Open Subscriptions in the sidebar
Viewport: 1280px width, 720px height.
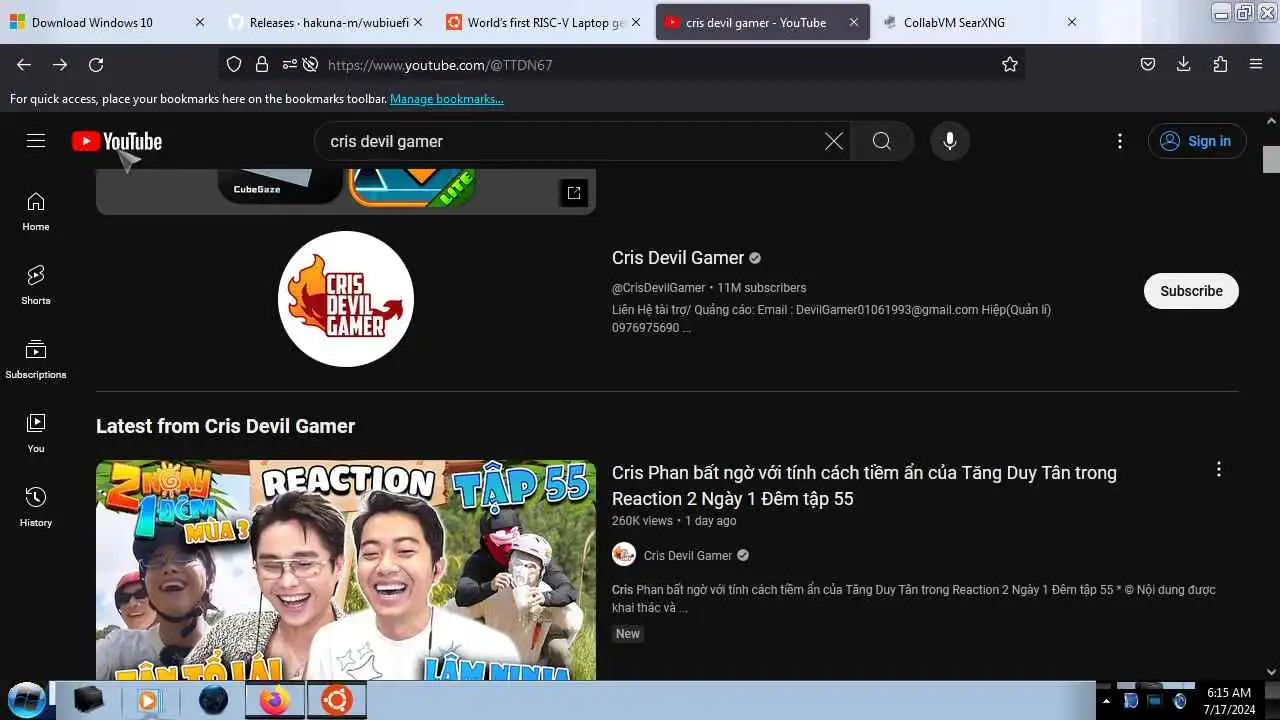[x=36, y=359]
